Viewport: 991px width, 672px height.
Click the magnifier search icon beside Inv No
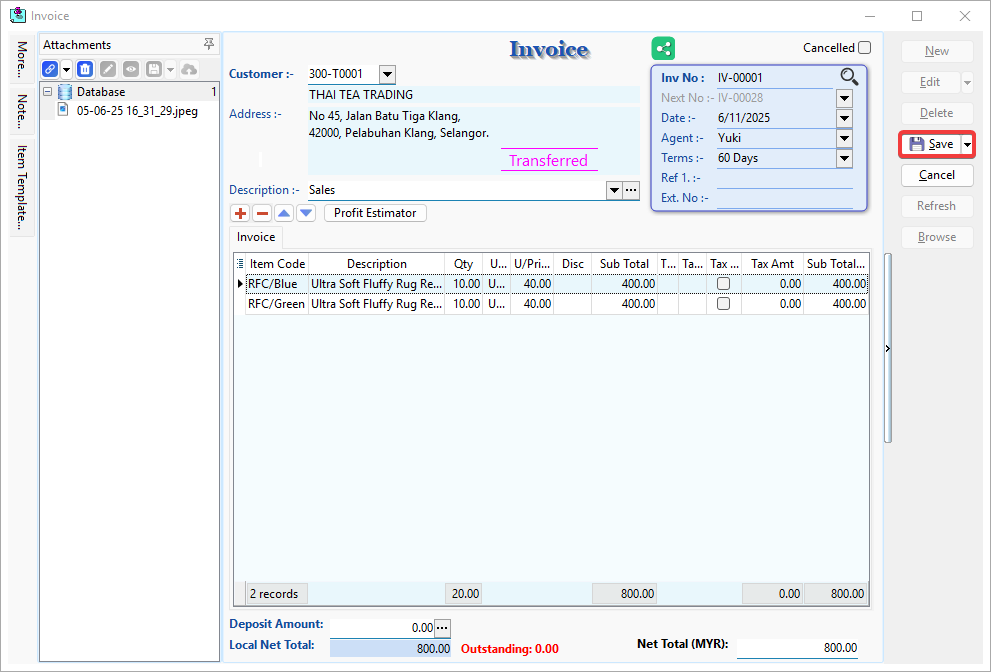[x=849, y=77]
